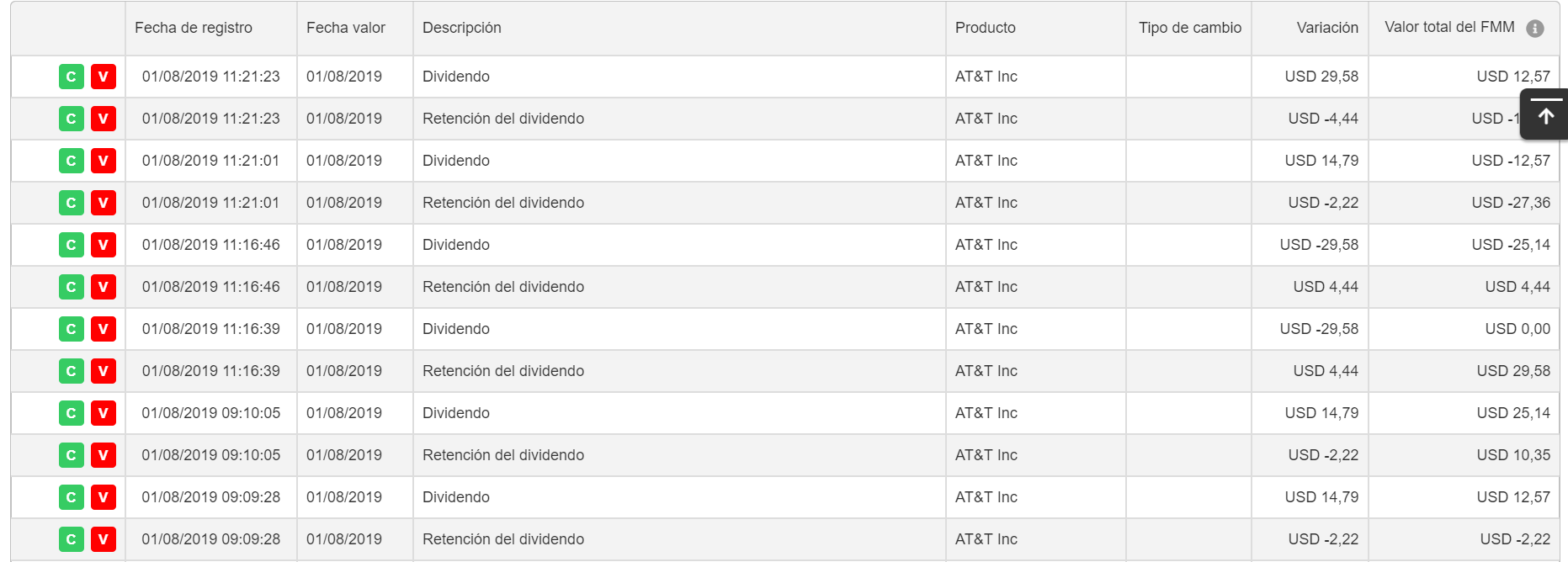The height and width of the screenshot is (562, 1568).
Task: Click the Fecha de registro column header
Action: (x=194, y=28)
